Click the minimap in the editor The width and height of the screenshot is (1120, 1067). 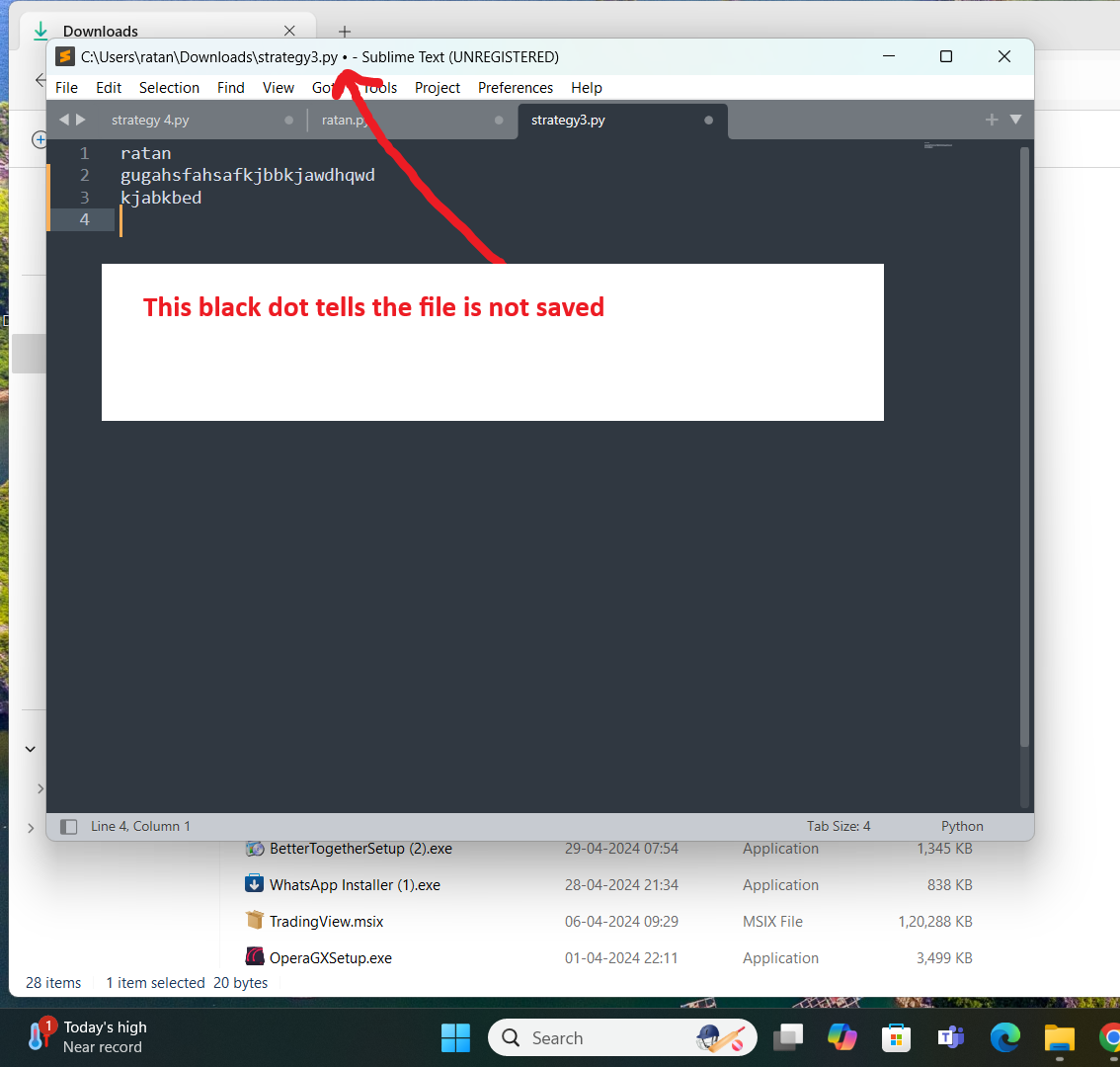pos(938,146)
